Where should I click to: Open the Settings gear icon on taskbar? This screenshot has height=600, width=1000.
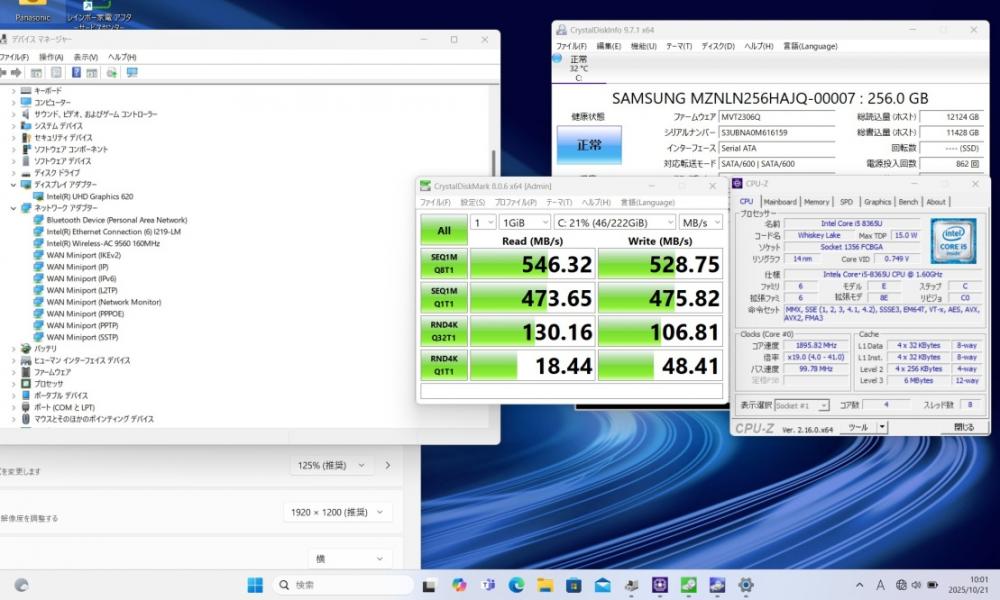tap(745, 585)
